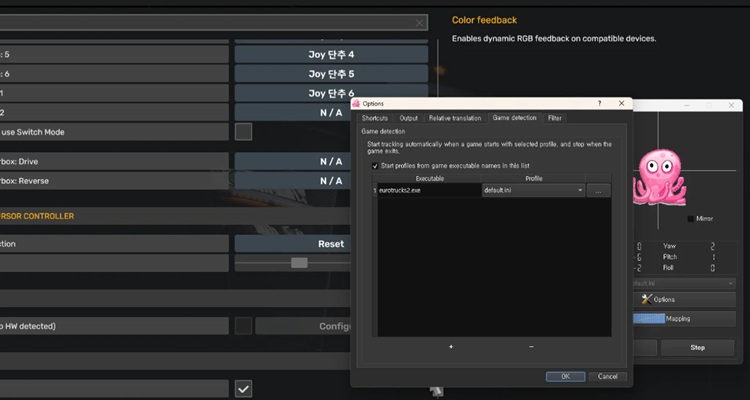Screen dimensions: 750x400
Task: Open the Relative translation tab
Action: point(455,118)
